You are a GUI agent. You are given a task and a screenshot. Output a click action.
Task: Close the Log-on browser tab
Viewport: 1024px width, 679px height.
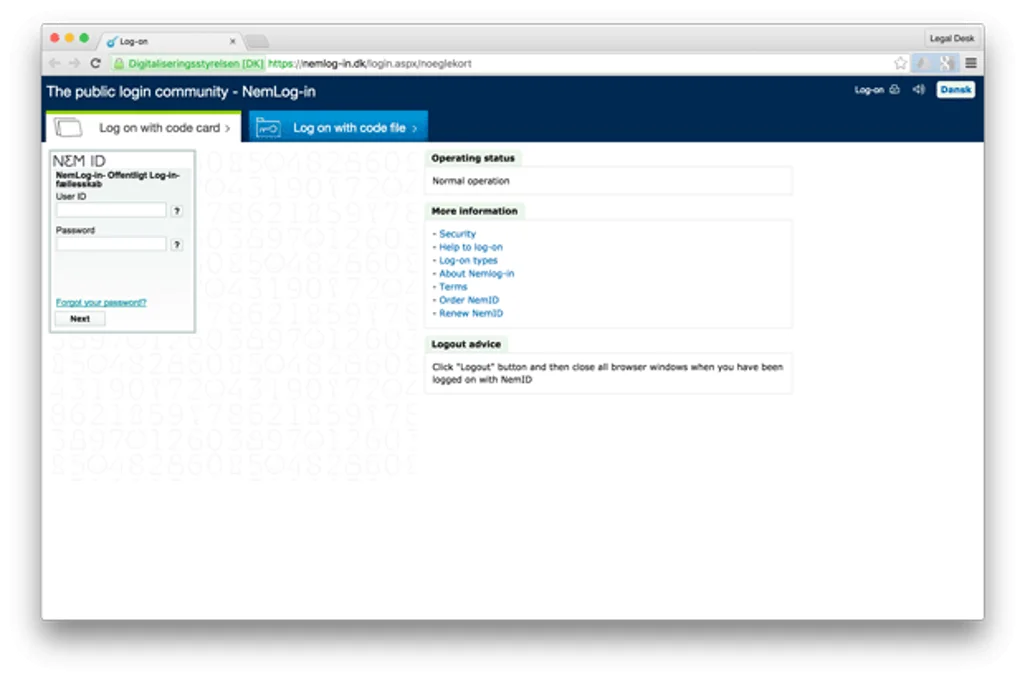232,41
